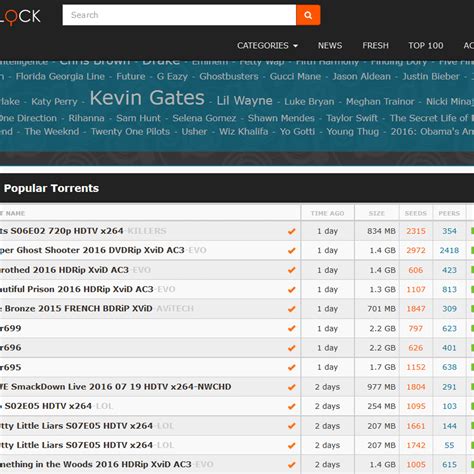The height and width of the screenshot is (474, 474).
Task: Go to the FRESH section
Action: click(375, 45)
